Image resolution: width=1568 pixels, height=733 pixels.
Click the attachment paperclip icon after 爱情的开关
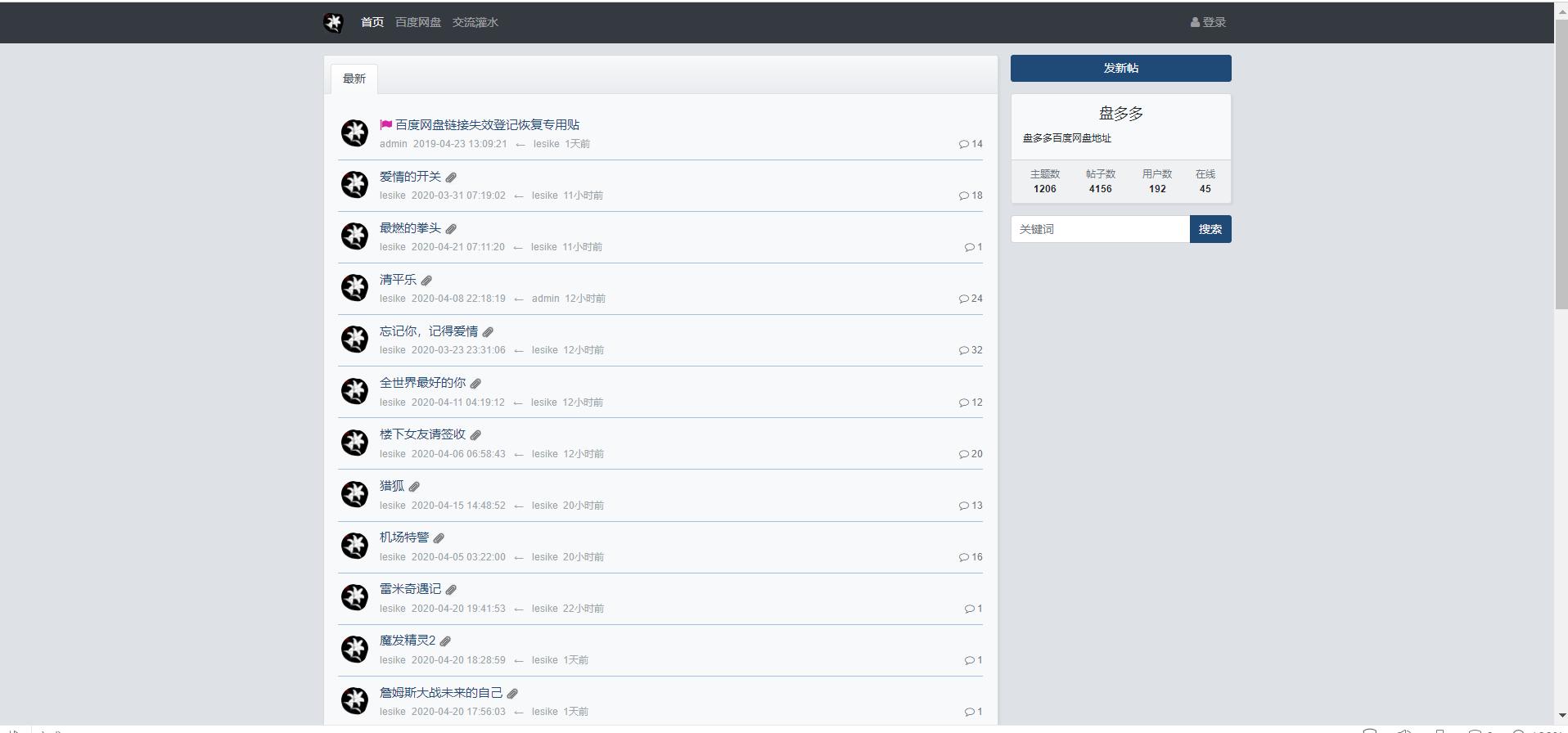pyautogui.click(x=451, y=178)
